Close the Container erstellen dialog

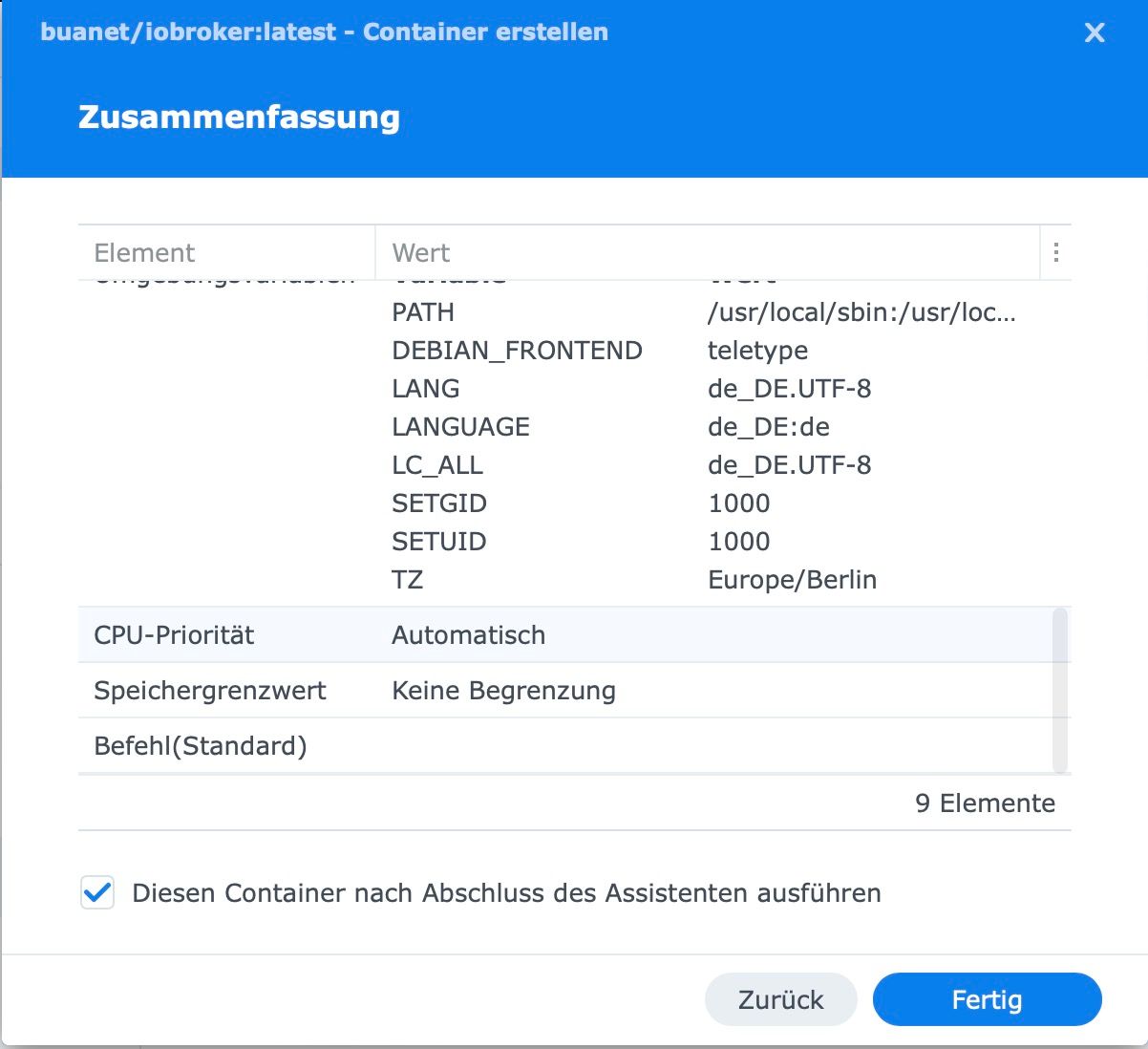coord(1095,32)
